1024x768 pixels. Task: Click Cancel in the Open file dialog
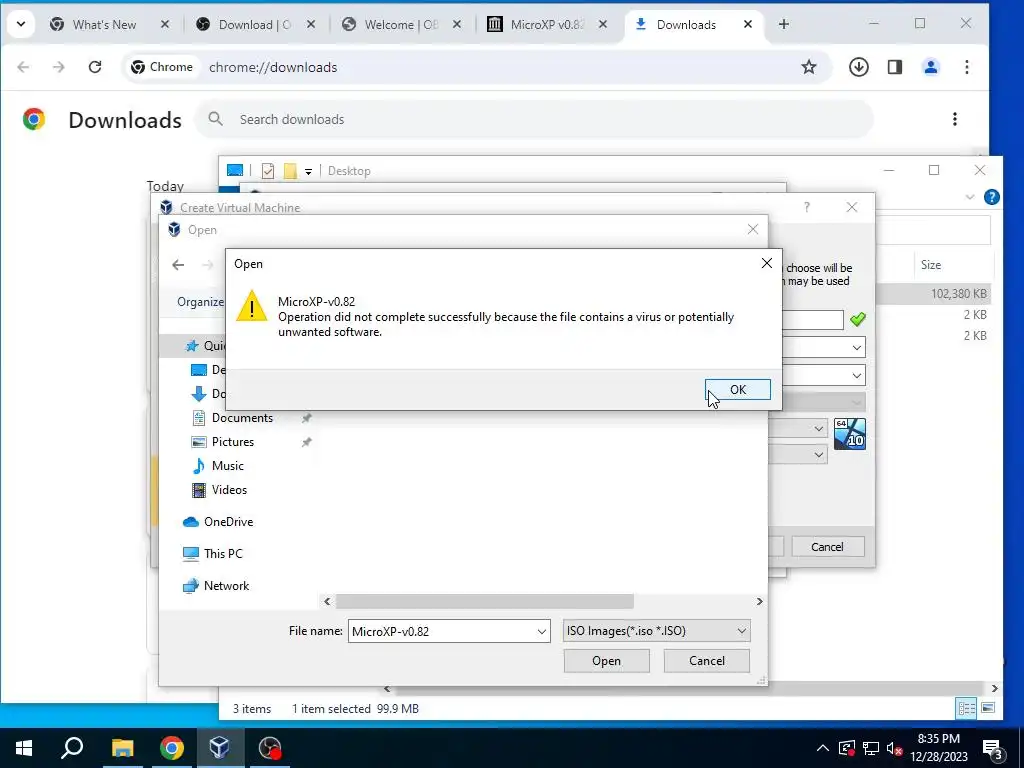pyautogui.click(x=707, y=661)
